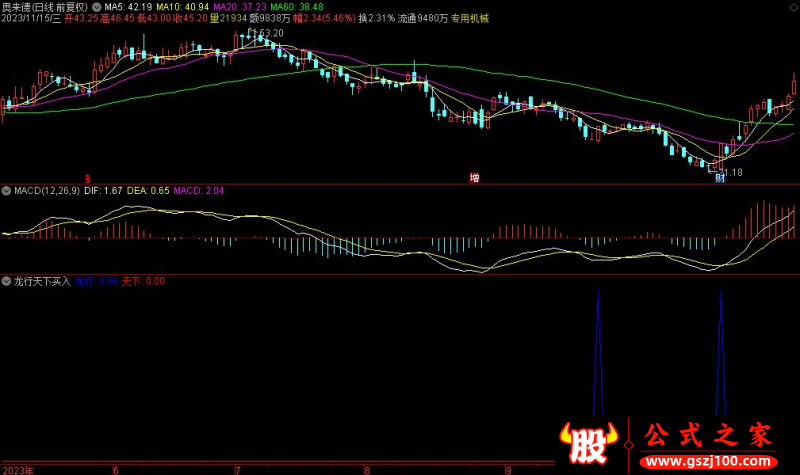Click the change value 幅2.34(5.46%)
Screen dimensions: 800x475
(x=324, y=18)
